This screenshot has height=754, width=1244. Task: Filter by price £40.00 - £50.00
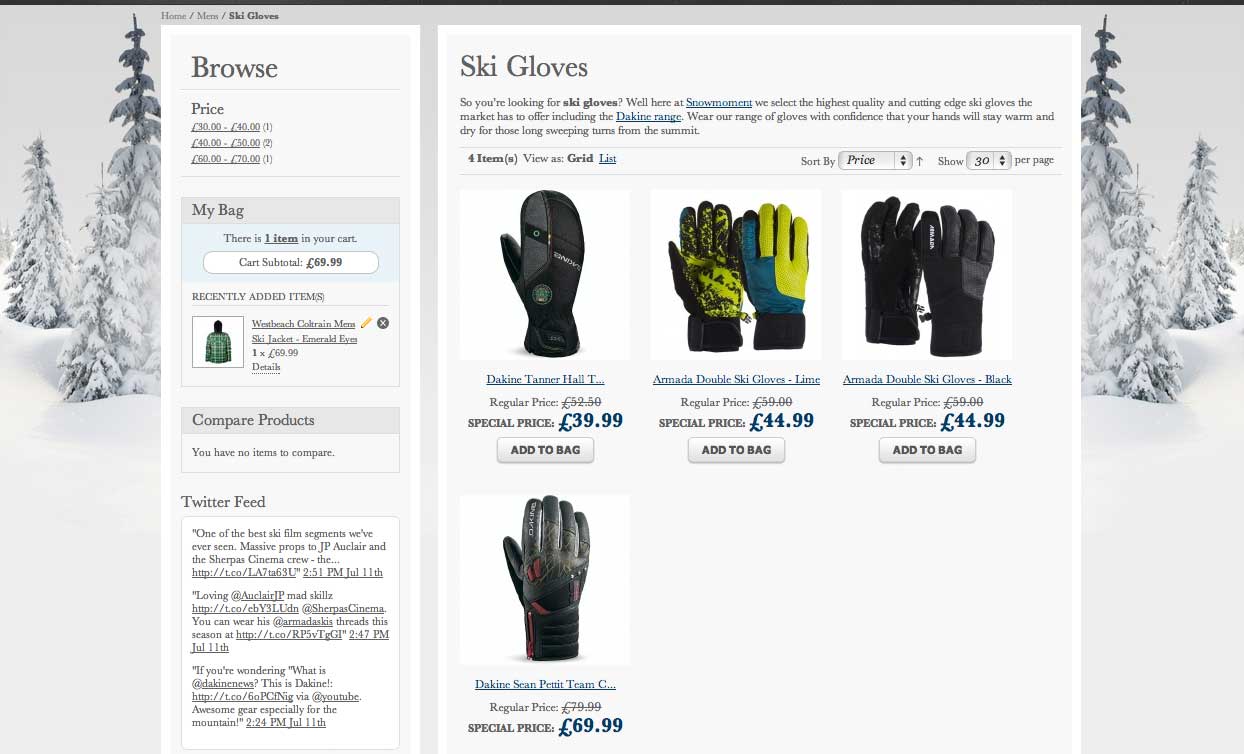tap(226, 143)
